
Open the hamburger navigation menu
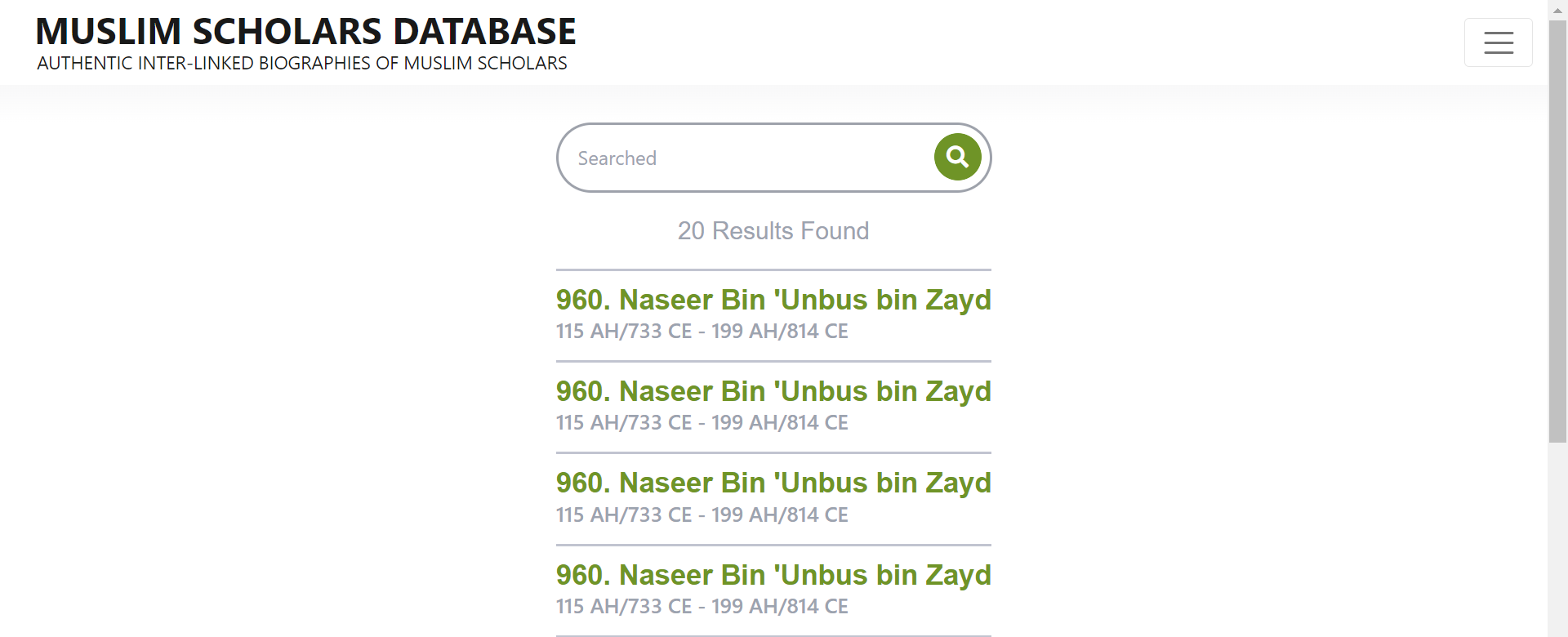[1498, 42]
